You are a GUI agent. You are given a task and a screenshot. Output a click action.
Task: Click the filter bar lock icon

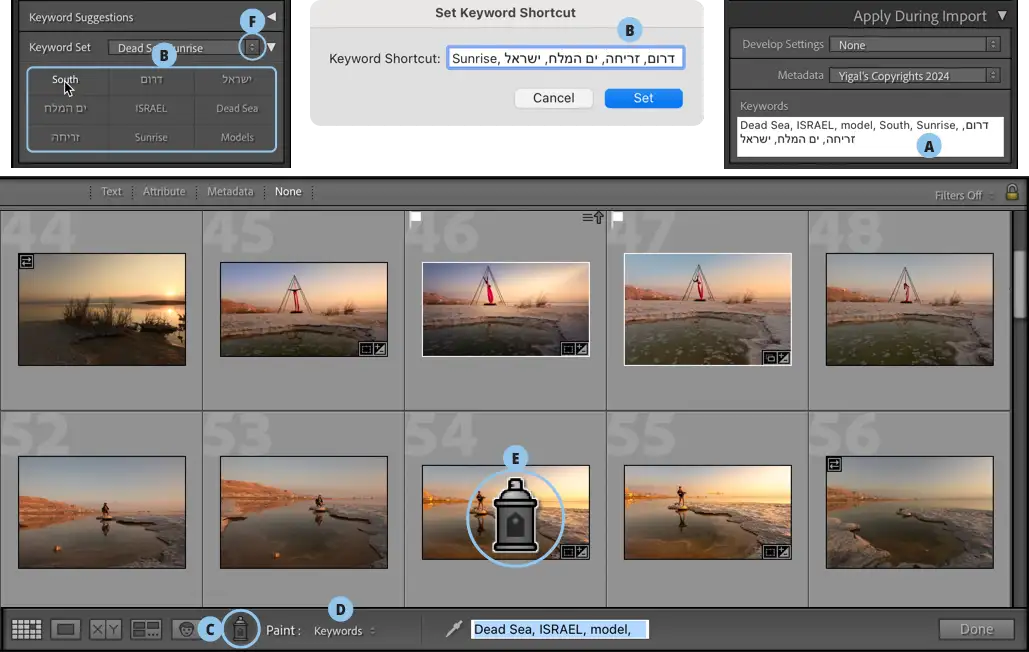point(1012,193)
